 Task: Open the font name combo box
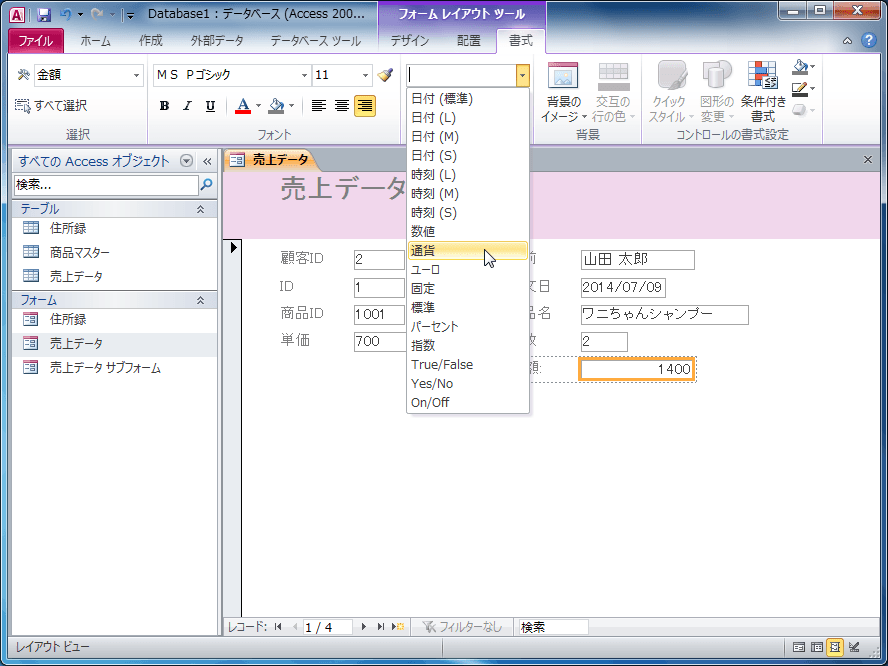coord(232,75)
